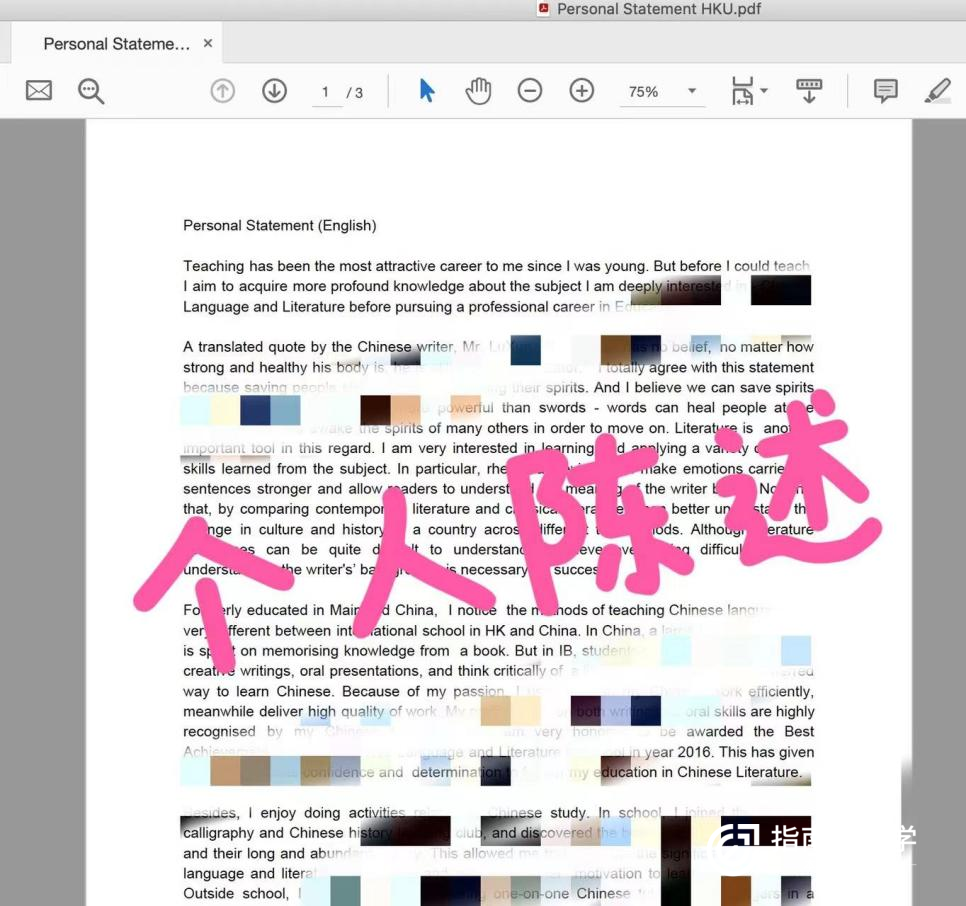Expand the page fit options arrow
966x906 pixels.
tap(764, 91)
